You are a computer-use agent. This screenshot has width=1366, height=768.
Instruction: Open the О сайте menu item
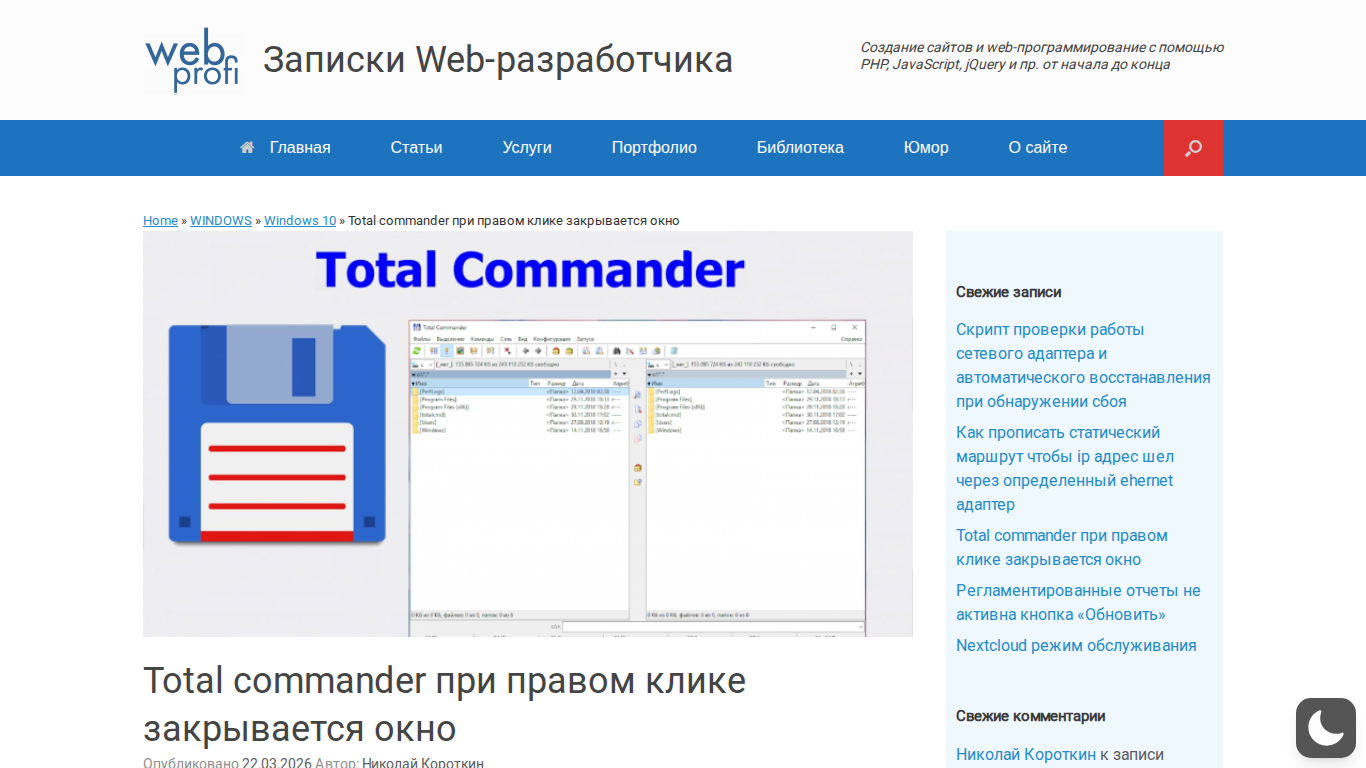[x=1038, y=148]
